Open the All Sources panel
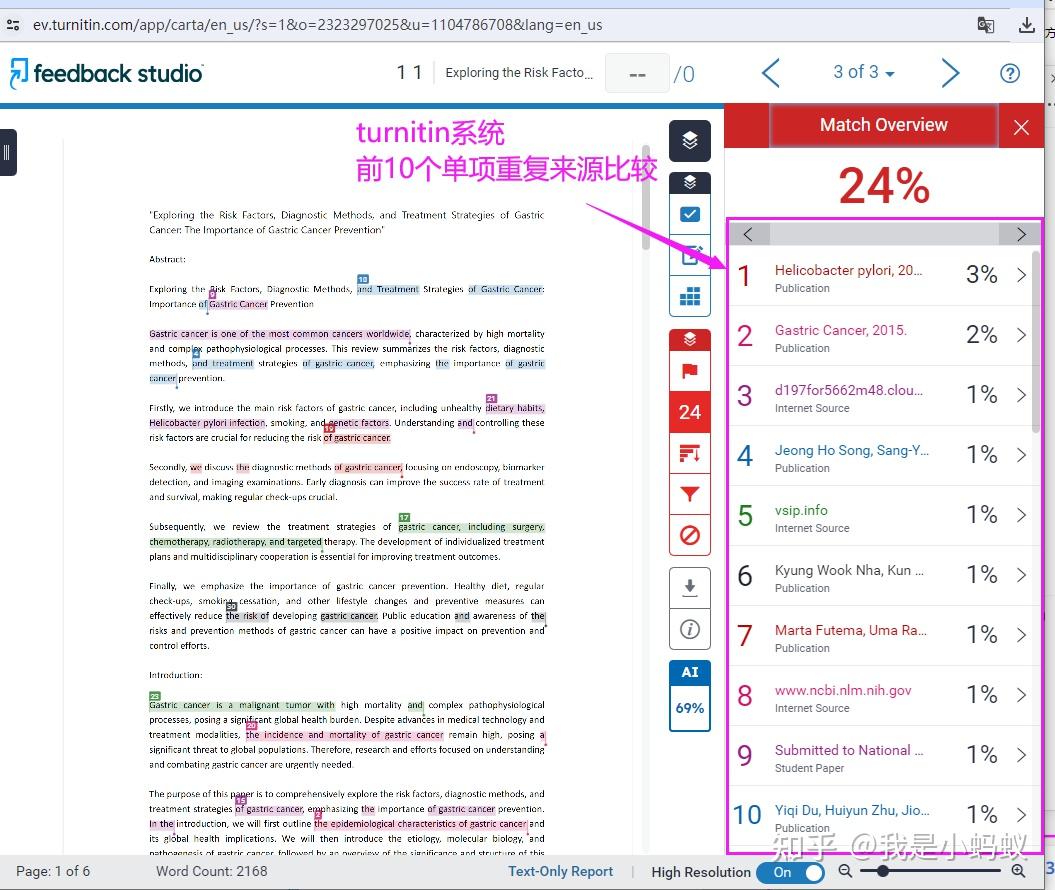Viewport: 1055px width, 890px height. coord(689,453)
